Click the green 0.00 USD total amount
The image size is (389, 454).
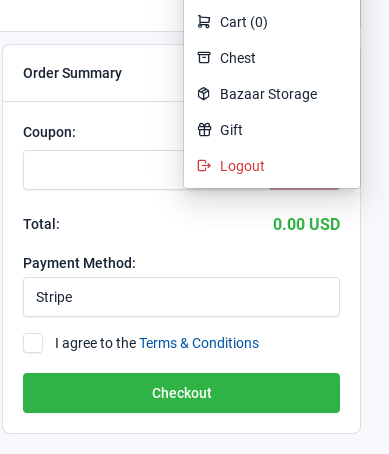tap(307, 224)
